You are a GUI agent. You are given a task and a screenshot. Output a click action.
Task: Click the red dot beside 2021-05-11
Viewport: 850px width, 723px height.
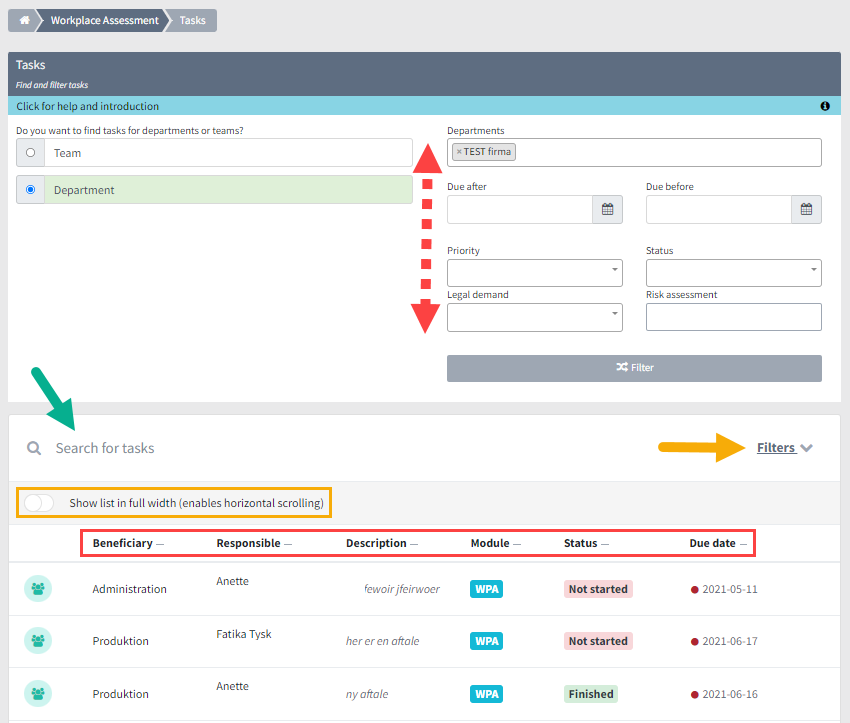(x=694, y=590)
